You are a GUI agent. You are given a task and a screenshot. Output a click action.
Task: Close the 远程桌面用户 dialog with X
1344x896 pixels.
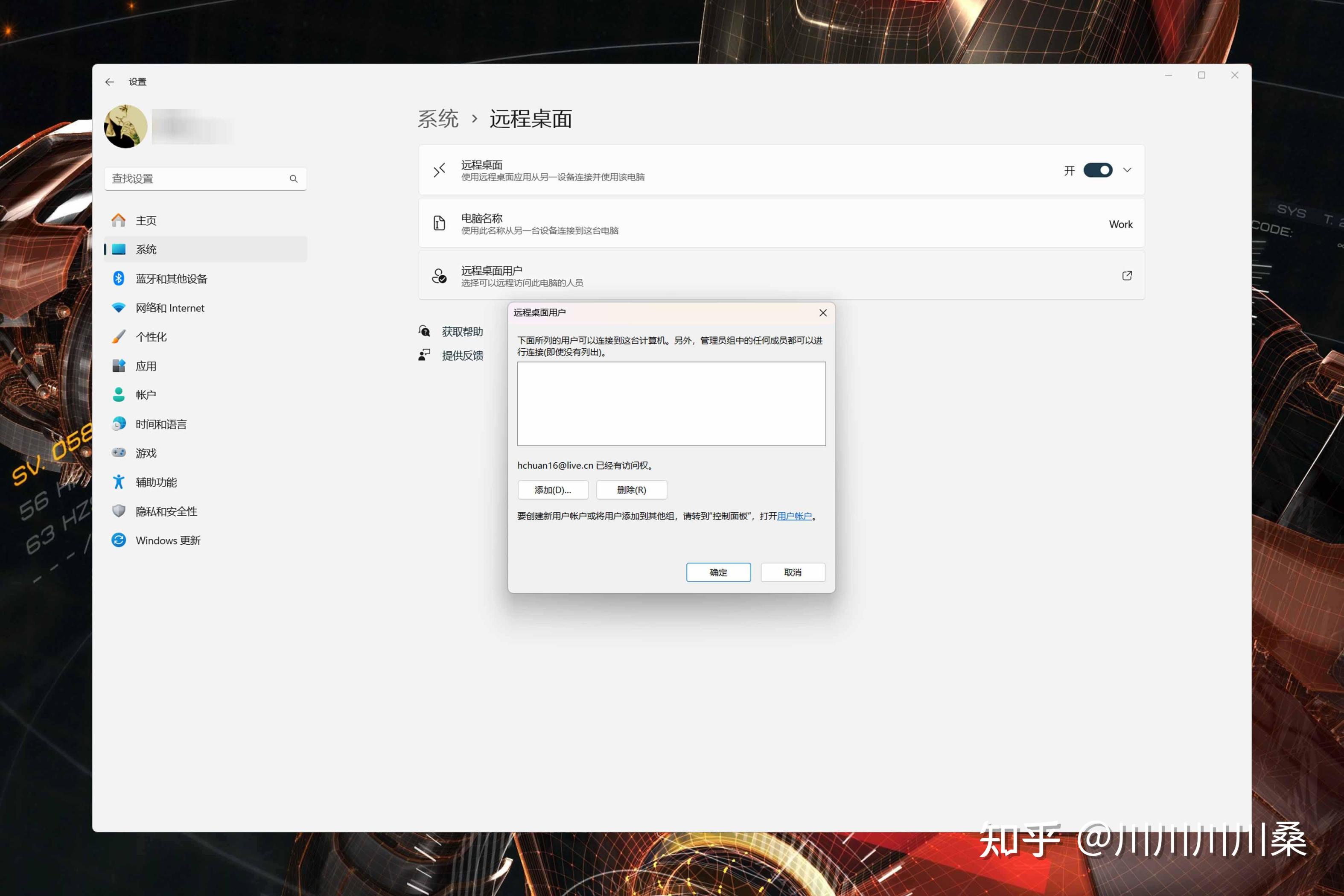(x=822, y=312)
